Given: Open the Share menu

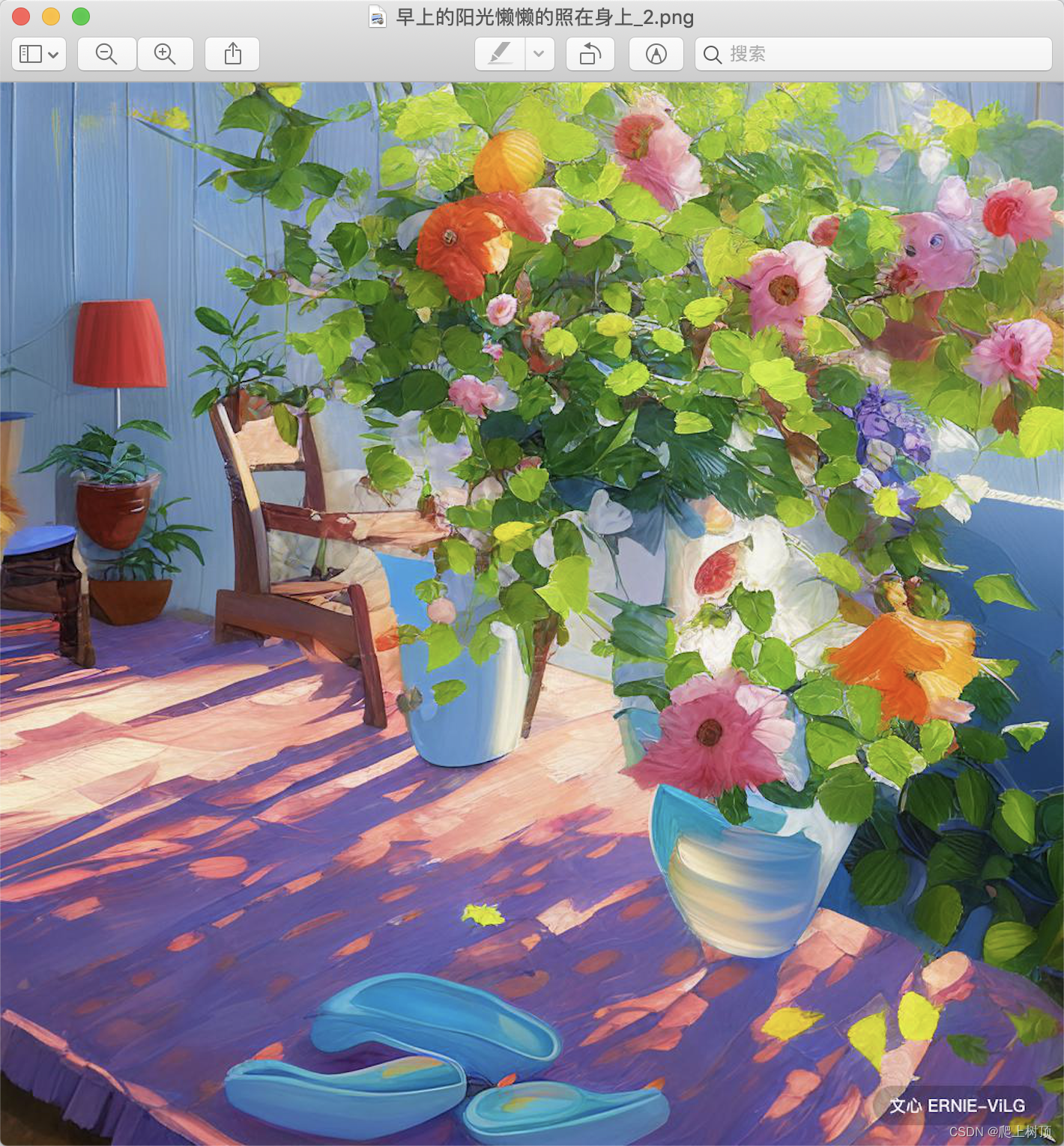Looking at the screenshot, I should pyautogui.click(x=233, y=54).
